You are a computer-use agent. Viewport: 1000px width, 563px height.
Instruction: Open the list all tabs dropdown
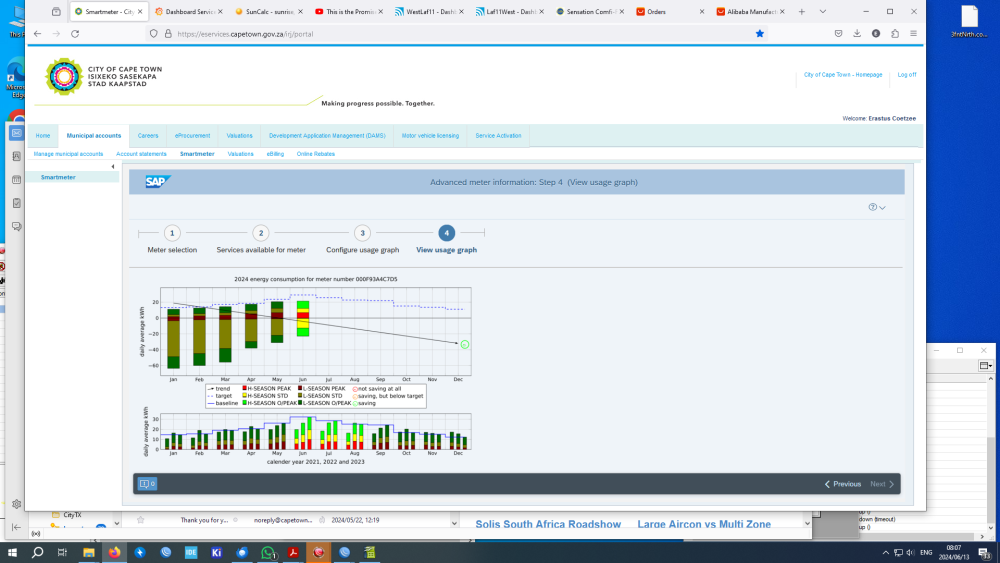pyautogui.click(x=823, y=11)
